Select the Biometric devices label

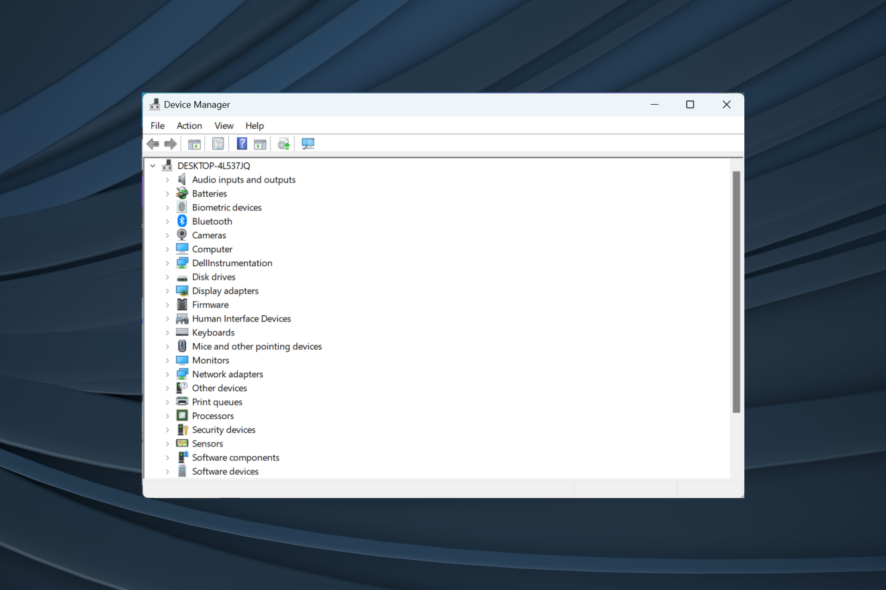(227, 207)
